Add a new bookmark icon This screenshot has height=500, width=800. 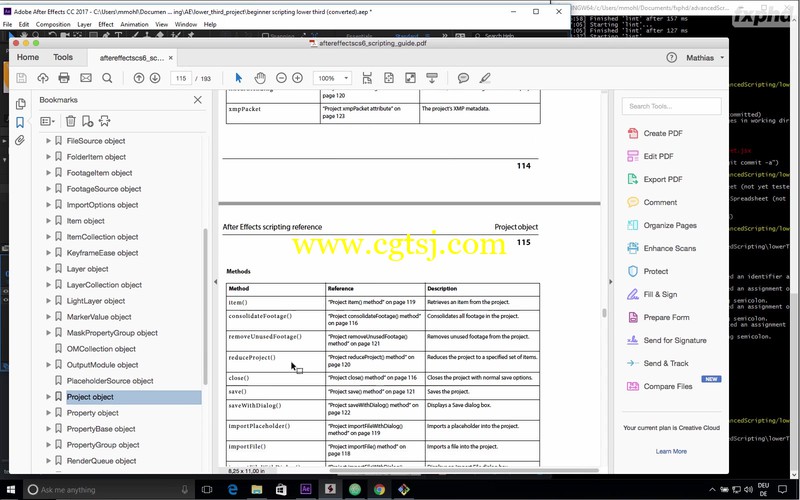[x=87, y=121]
